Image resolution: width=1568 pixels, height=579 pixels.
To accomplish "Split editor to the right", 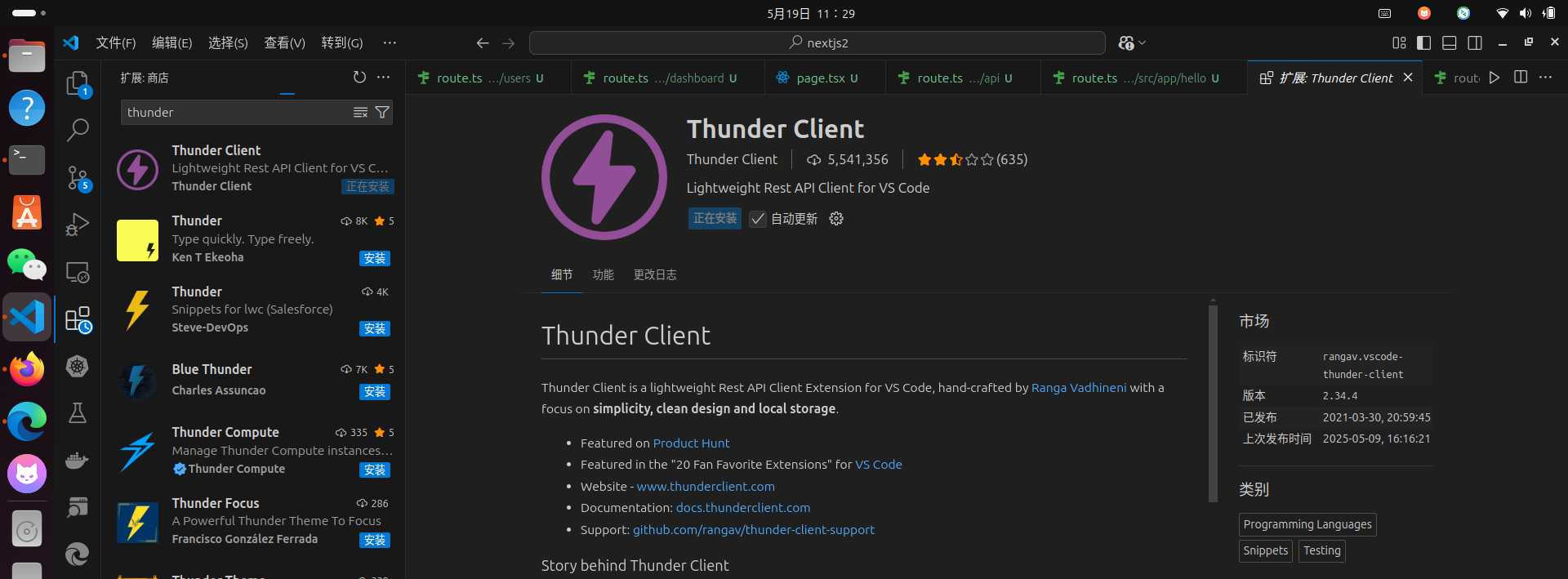I will click(1521, 78).
